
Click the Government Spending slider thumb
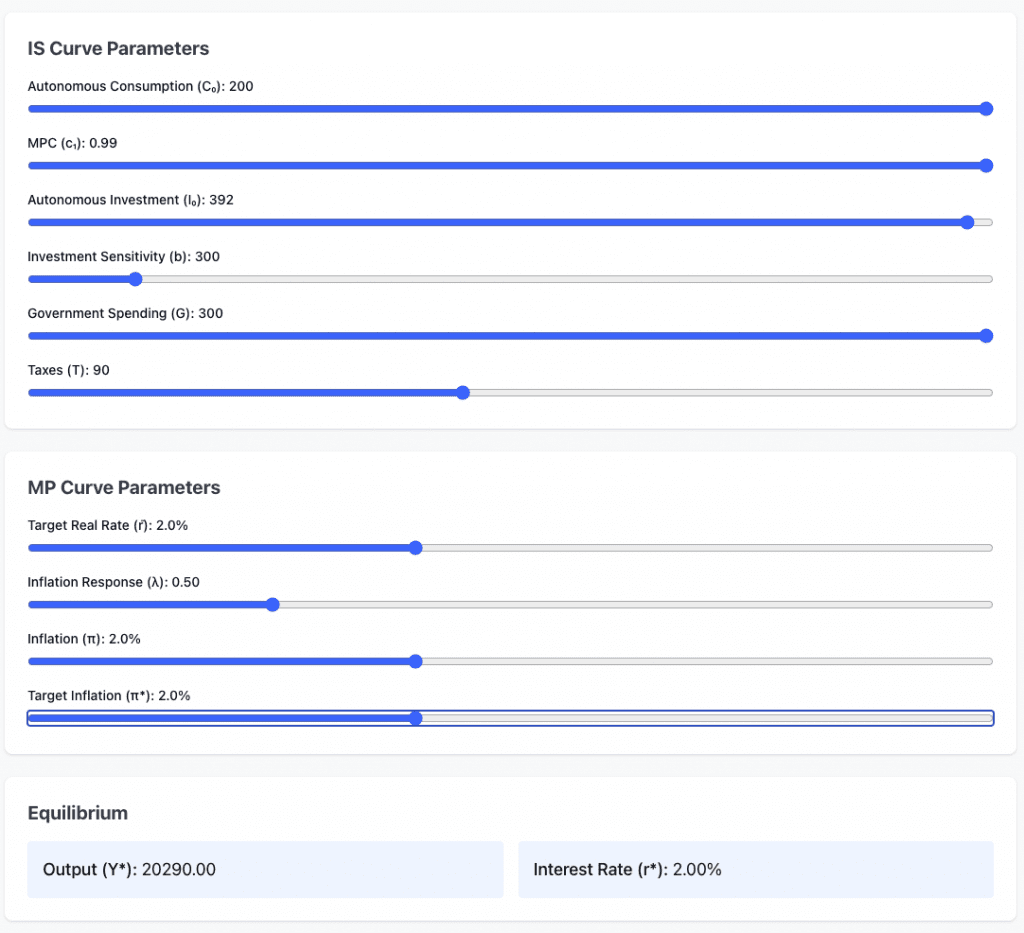point(985,336)
